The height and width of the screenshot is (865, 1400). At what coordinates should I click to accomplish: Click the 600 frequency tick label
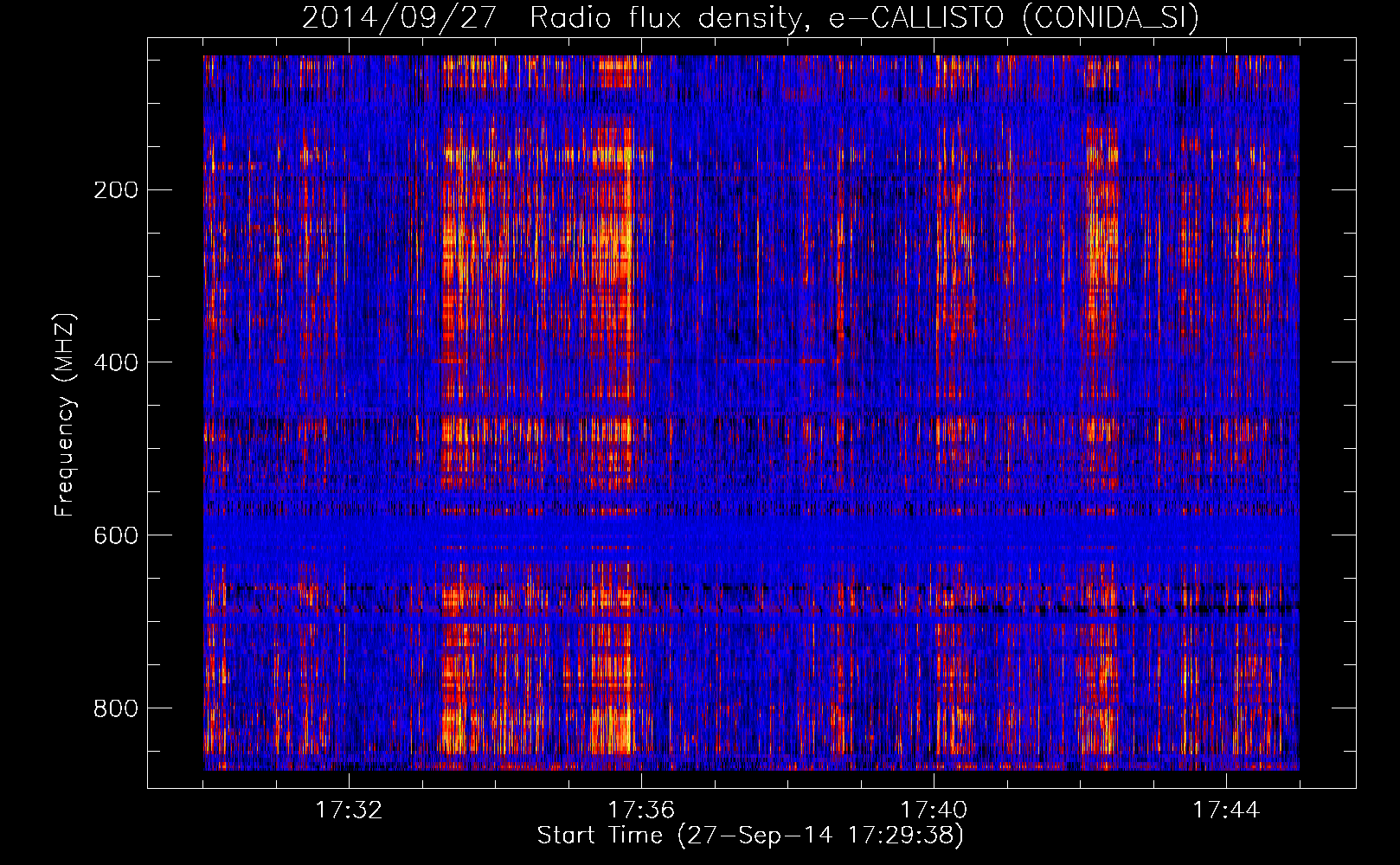(116, 535)
